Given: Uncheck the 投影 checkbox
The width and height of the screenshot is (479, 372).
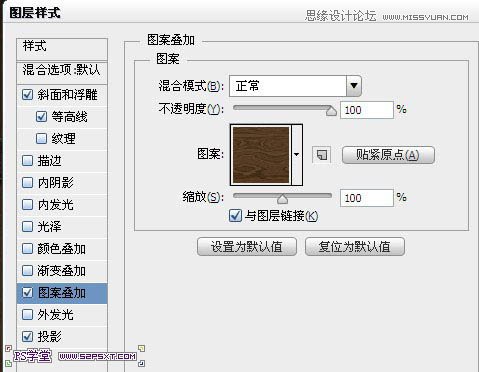Looking at the screenshot, I should (x=27, y=336).
